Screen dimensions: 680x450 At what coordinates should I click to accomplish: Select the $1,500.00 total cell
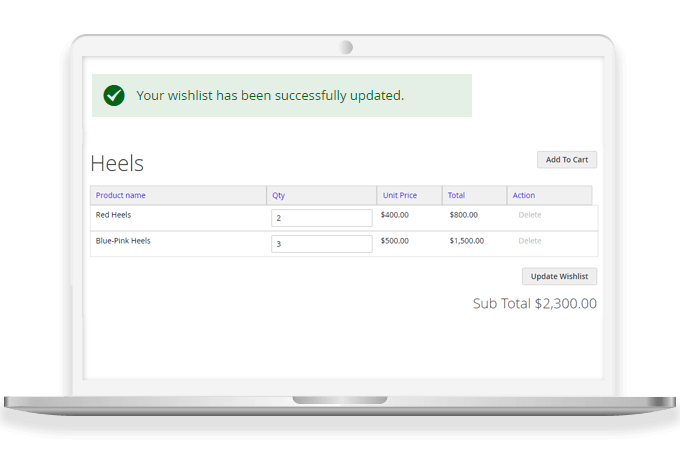point(466,241)
